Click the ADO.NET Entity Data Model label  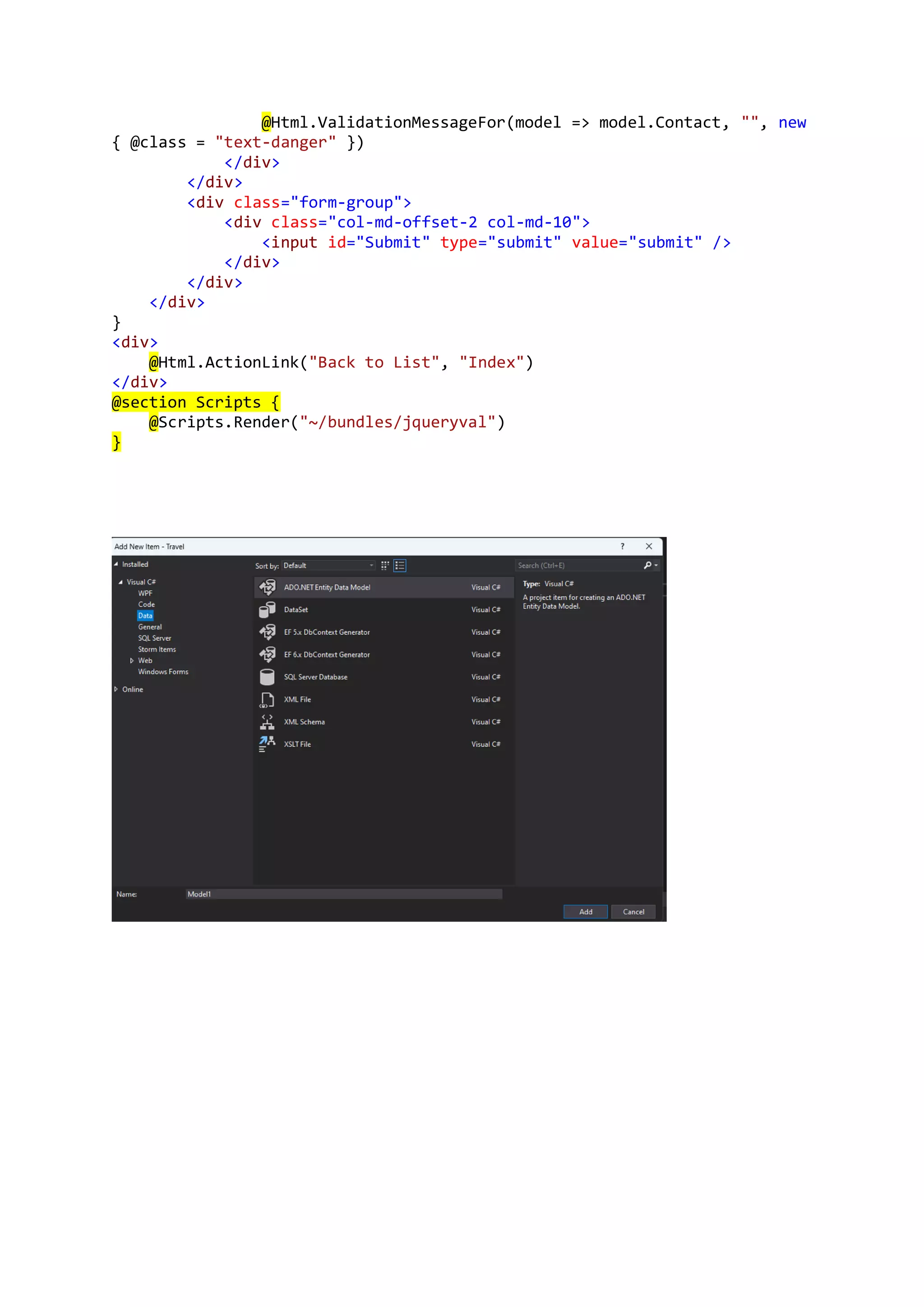(327, 587)
